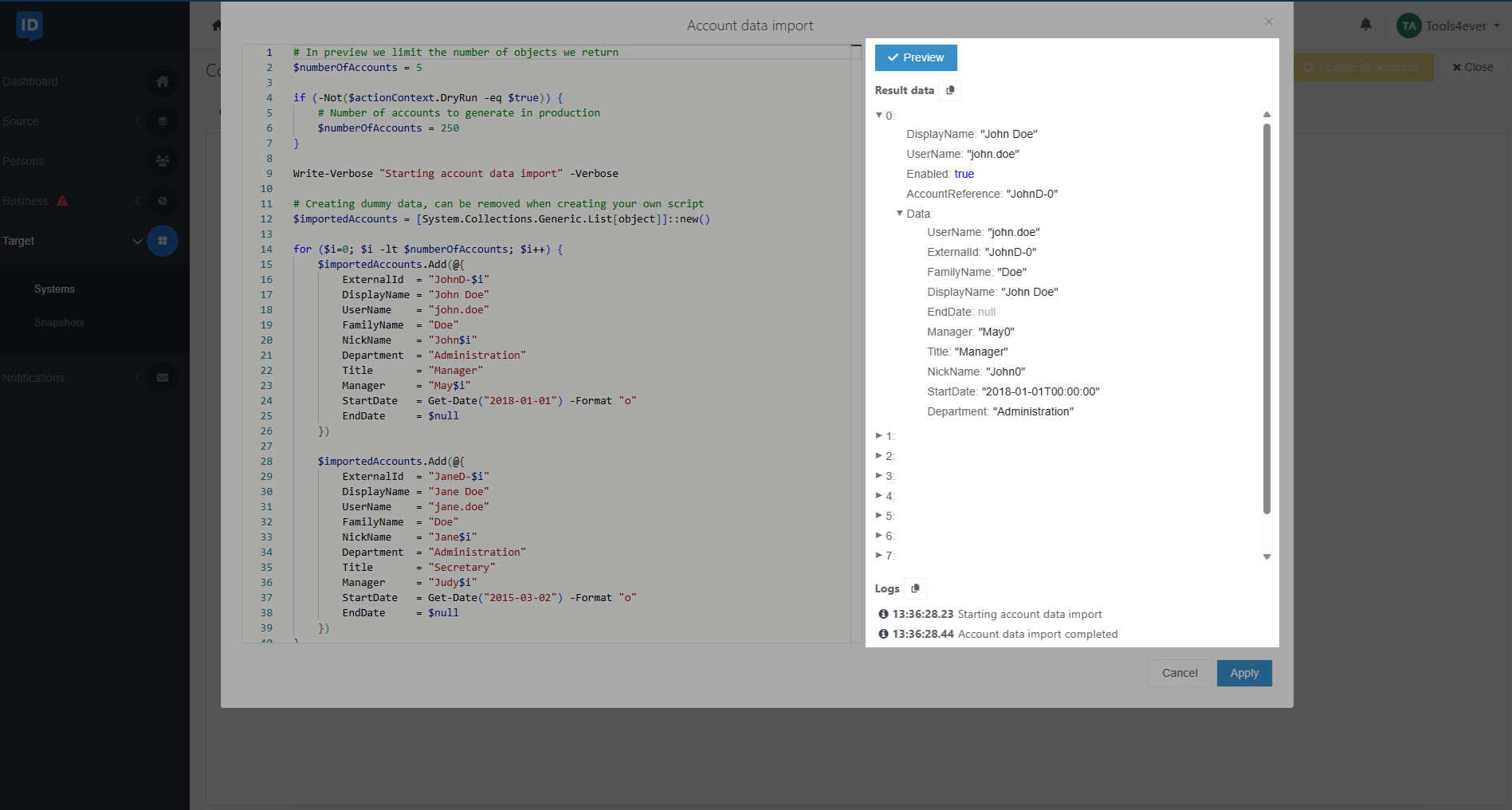Viewport: 1512px width, 810px height.
Task: Expand result item 2
Action: point(879,456)
